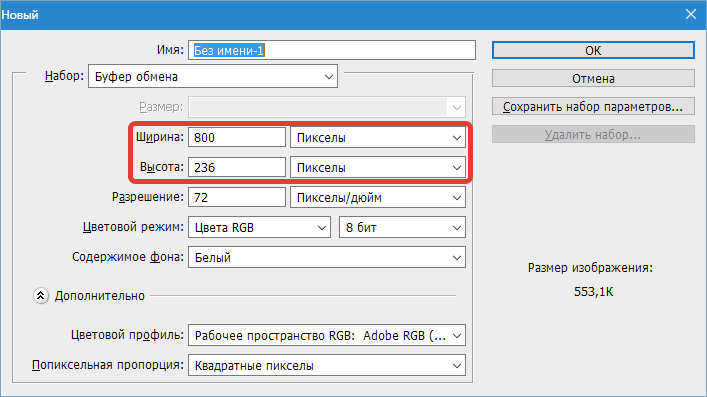Viewport: 707px width, 397px height.
Task: Click the Ширина field with 800
Action: tap(237, 137)
